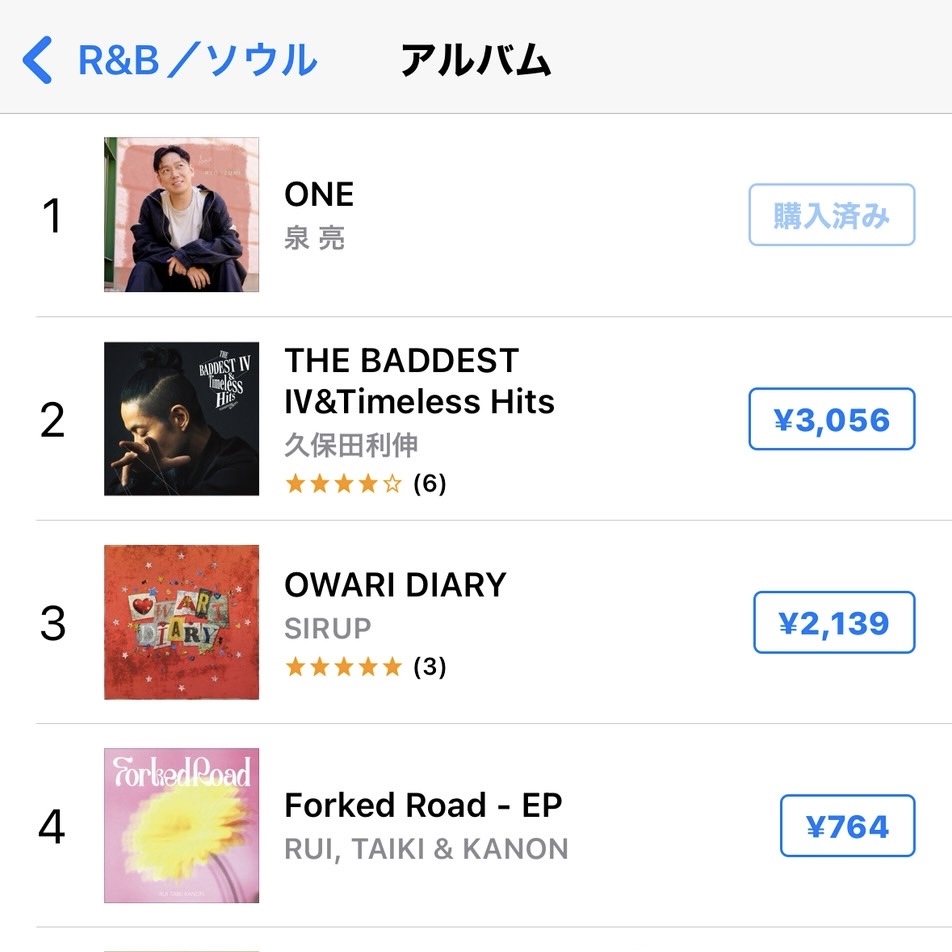Tap RUI, TAIKI & KANON artist text
The width and height of the screenshot is (952, 952).
(426, 849)
